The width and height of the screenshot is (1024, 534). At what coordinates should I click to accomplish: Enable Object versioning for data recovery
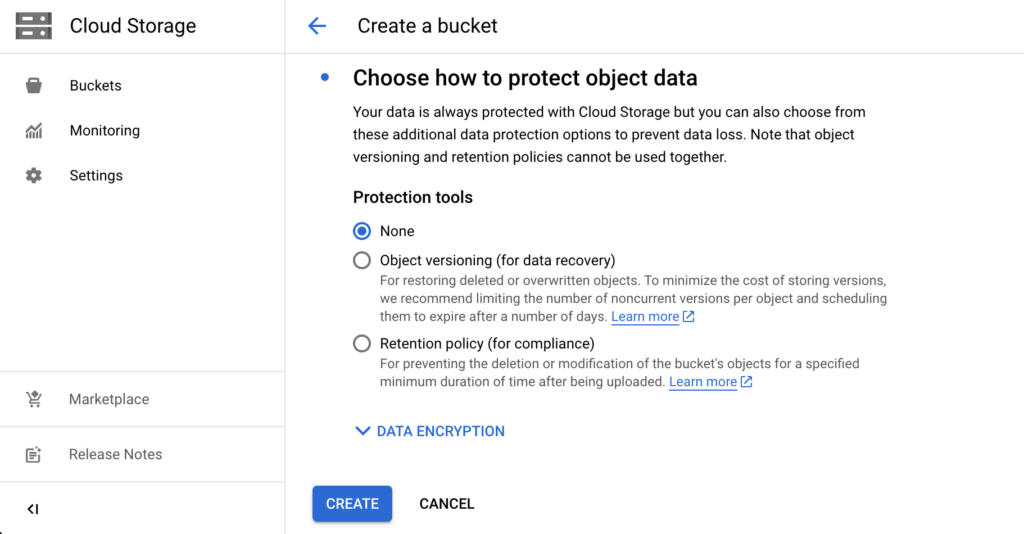point(362,261)
